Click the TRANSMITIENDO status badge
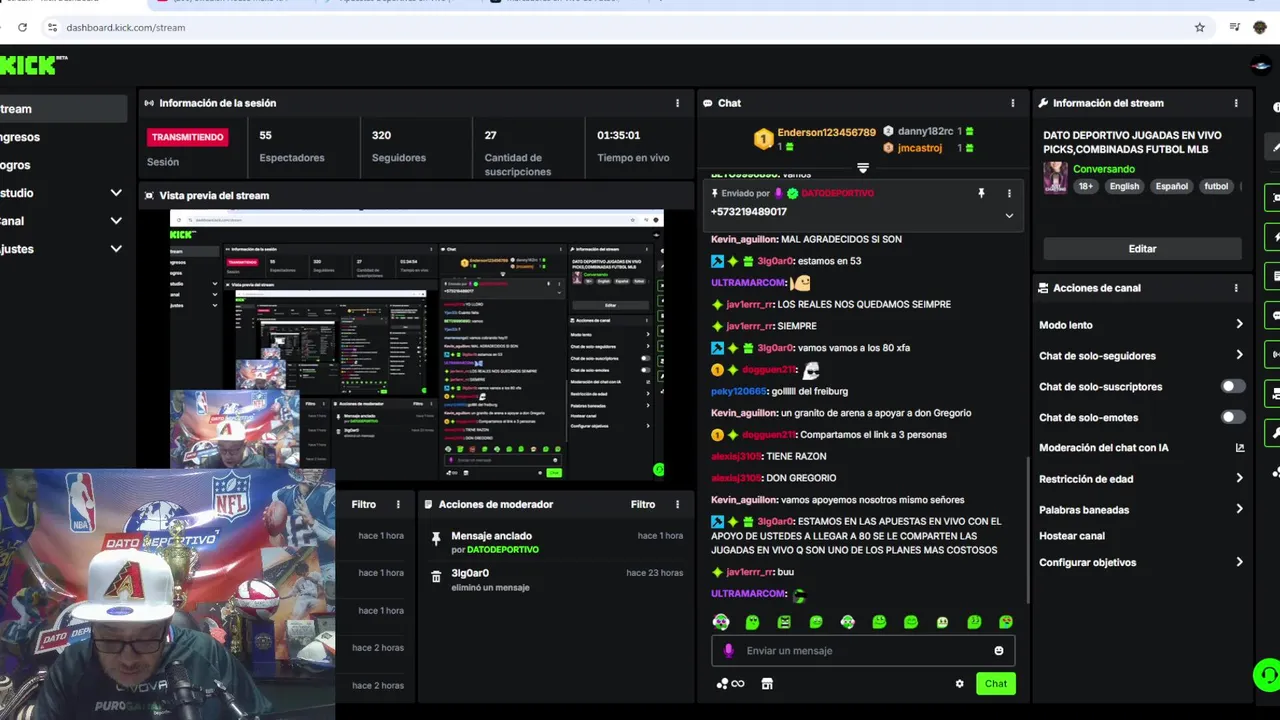This screenshot has height=720, width=1280. pyautogui.click(x=187, y=137)
